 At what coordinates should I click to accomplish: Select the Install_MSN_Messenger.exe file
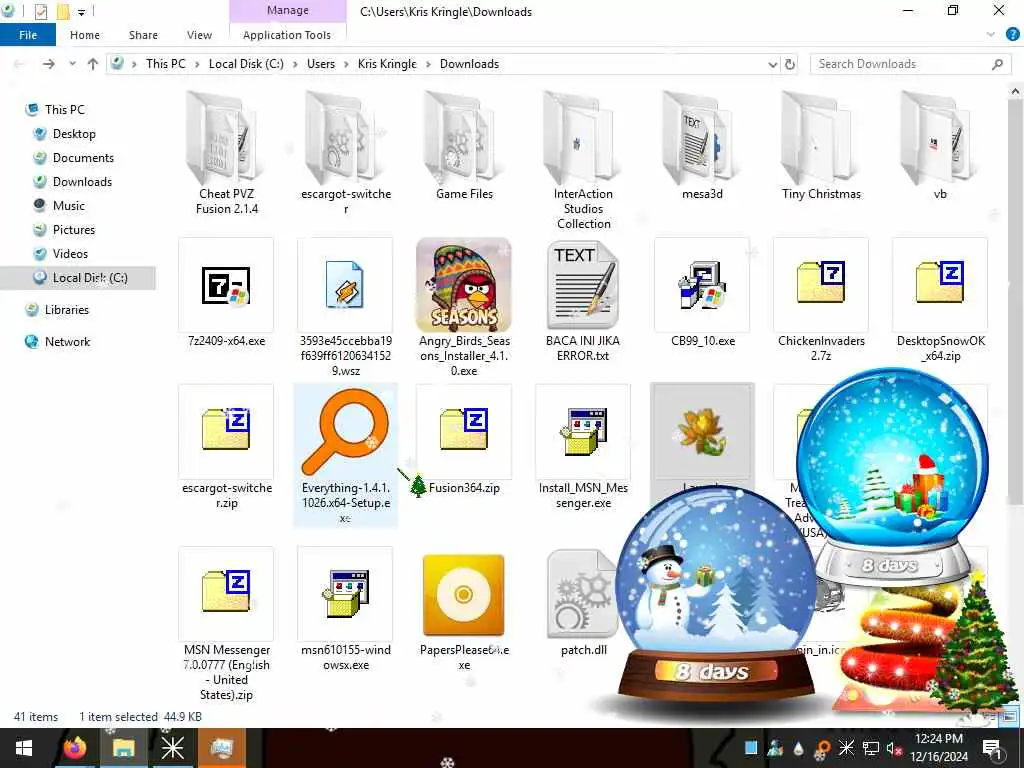pos(583,447)
